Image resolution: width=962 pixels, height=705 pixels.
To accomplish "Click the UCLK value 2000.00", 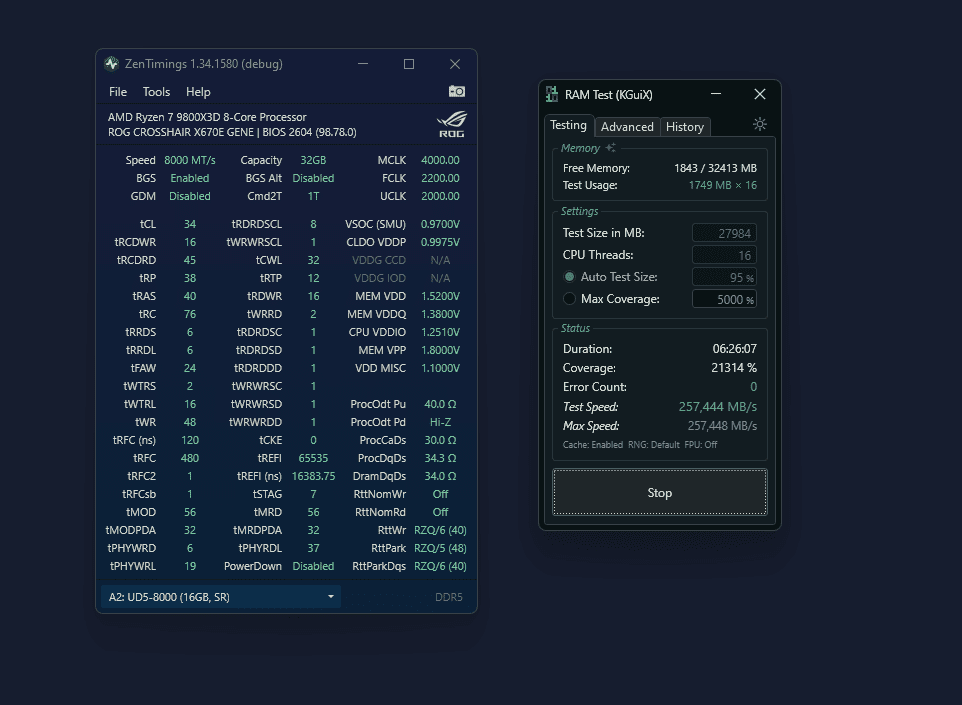I will click(x=440, y=196).
